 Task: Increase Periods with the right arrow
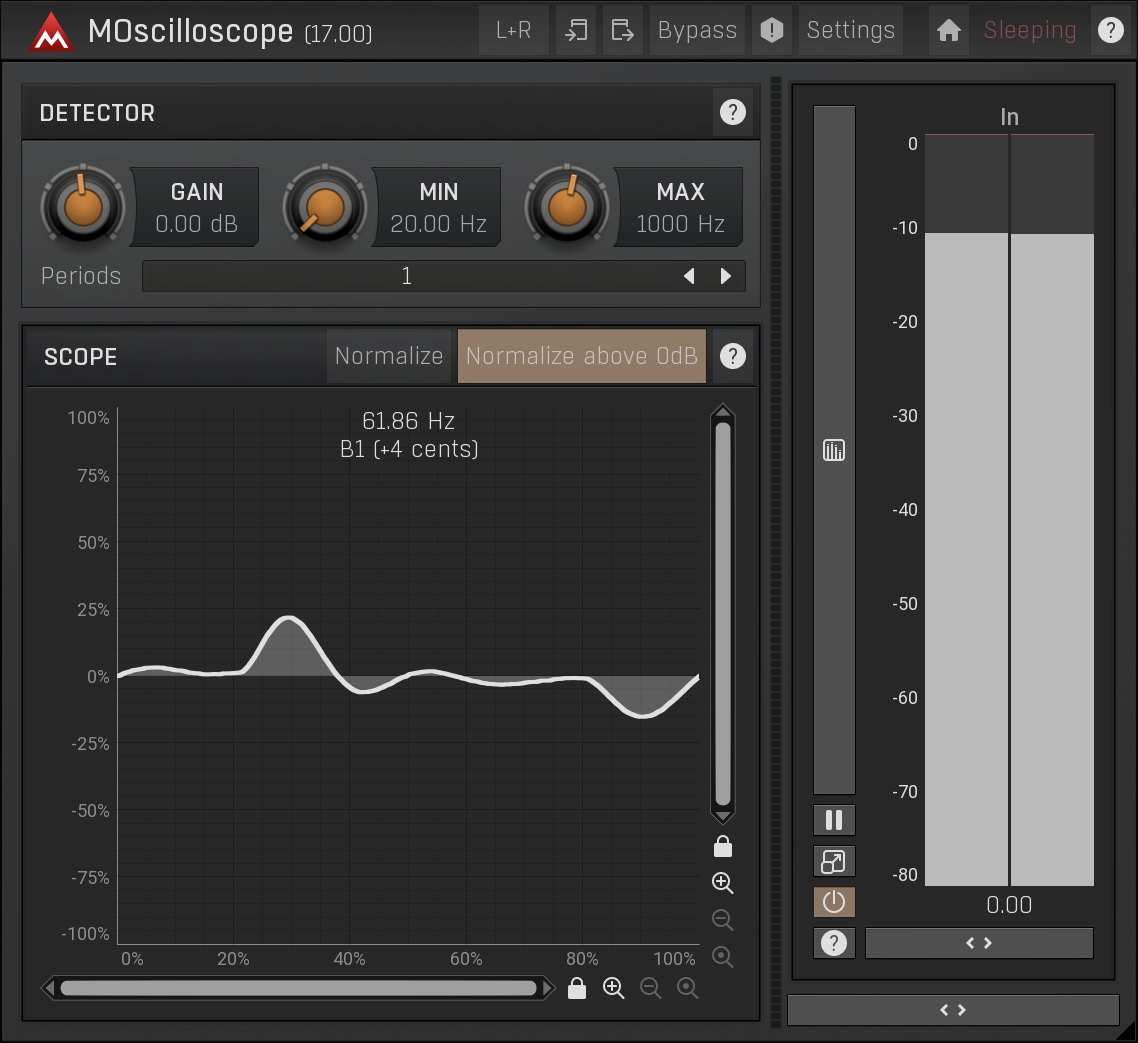[726, 277]
